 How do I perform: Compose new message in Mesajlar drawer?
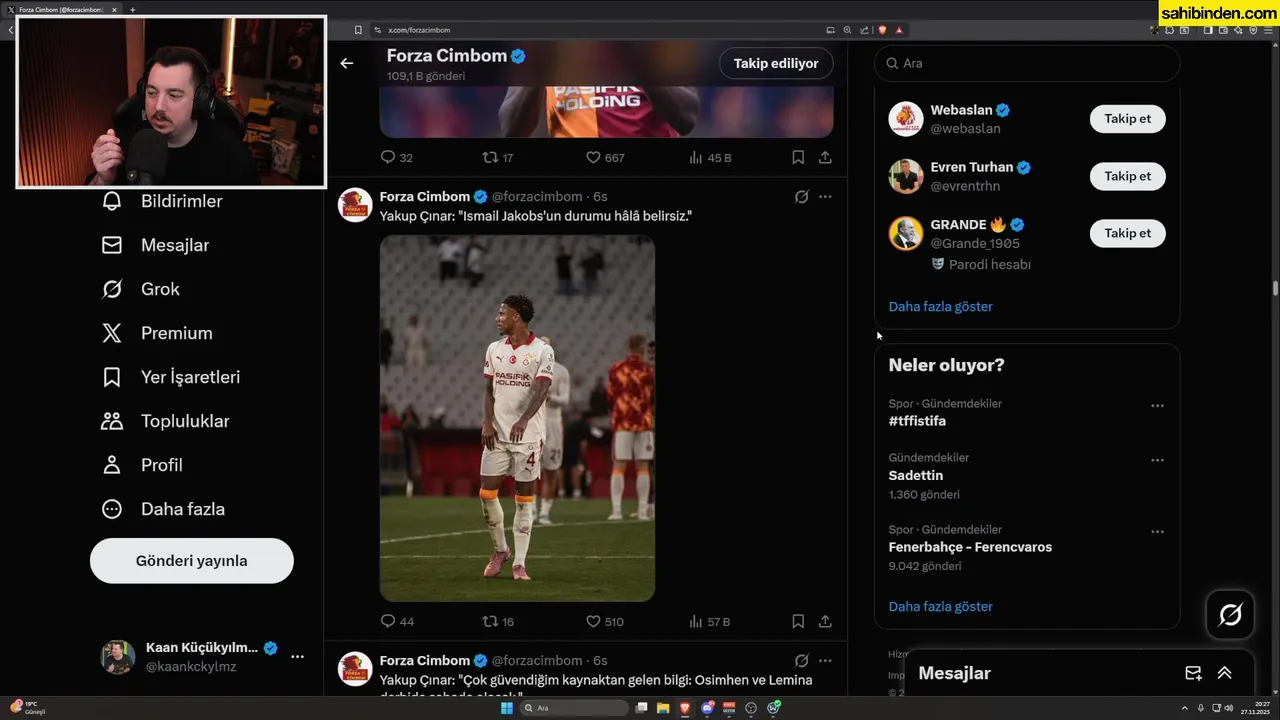(1193, 673)
